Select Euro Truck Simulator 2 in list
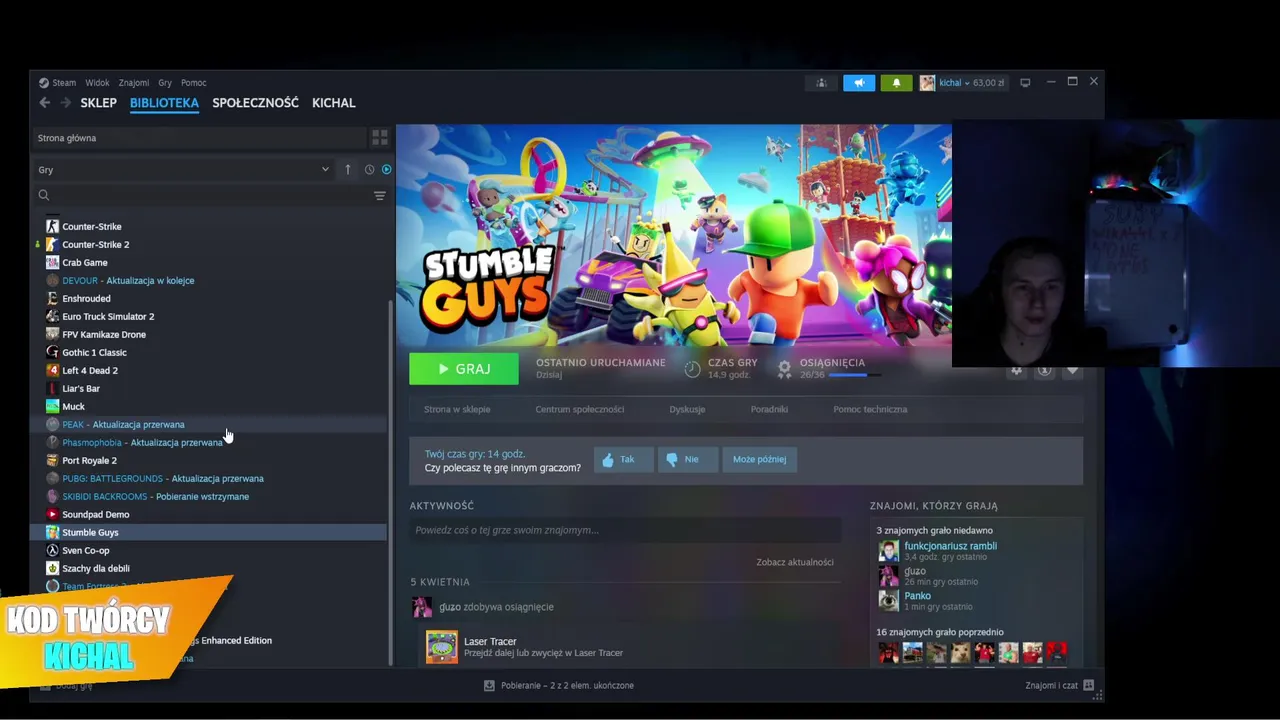Image resolution: width=1280 pixels, height=720 pixels. tap(108, 316)
